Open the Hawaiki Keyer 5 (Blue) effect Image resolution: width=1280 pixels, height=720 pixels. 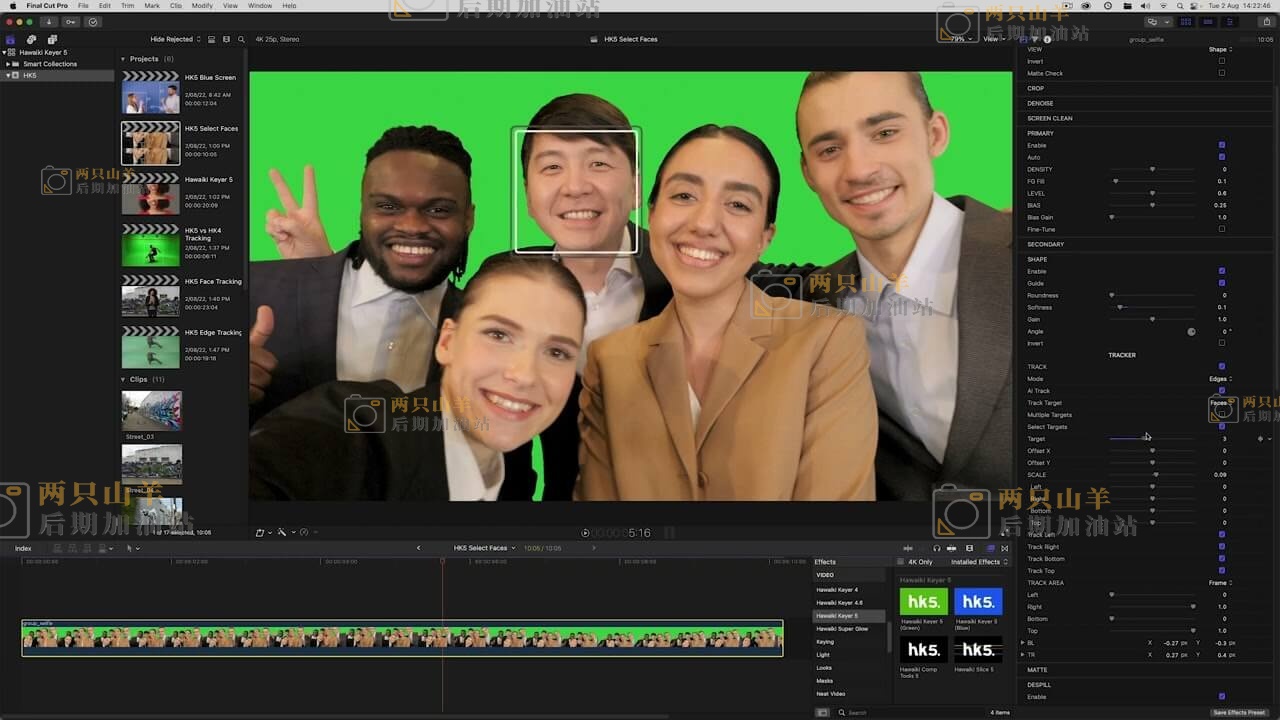[x=977, y=601]
